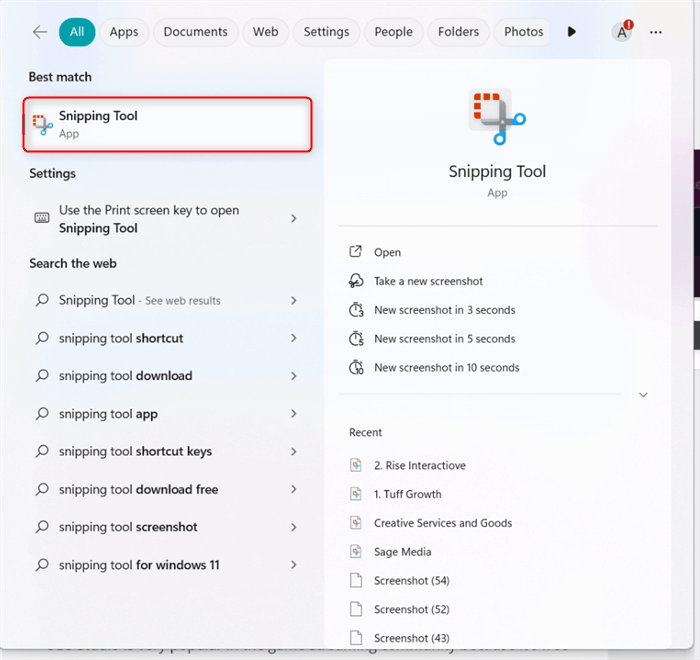Viewport: 700px width, 660px height.
Task: Click keyboard icon beside Print screen setting
Action: point(42,218)
